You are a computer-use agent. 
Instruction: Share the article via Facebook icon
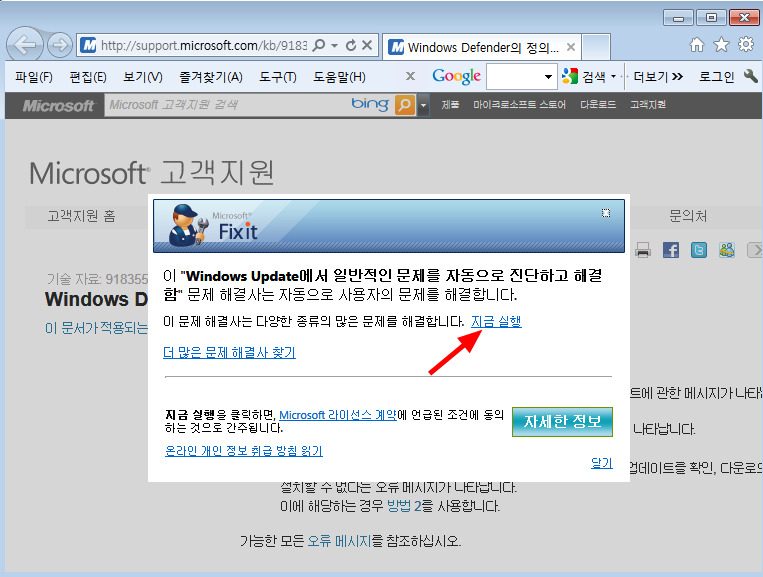(x=671, y=250)
